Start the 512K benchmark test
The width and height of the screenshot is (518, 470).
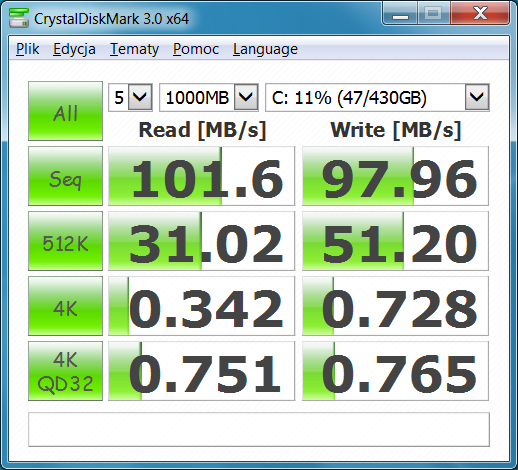pos(65,241)
